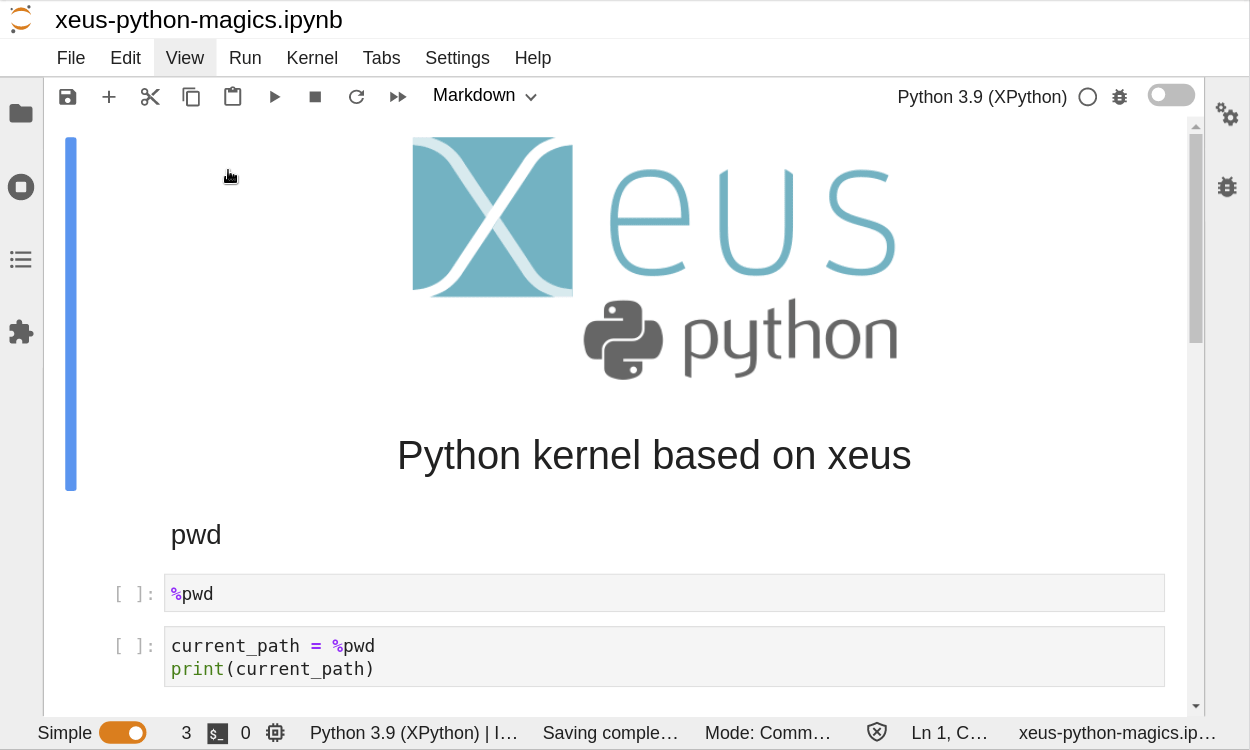Screen dimensions: 1250x750
Task: Click into the %pwd code cell
Action: click(664, 593)
